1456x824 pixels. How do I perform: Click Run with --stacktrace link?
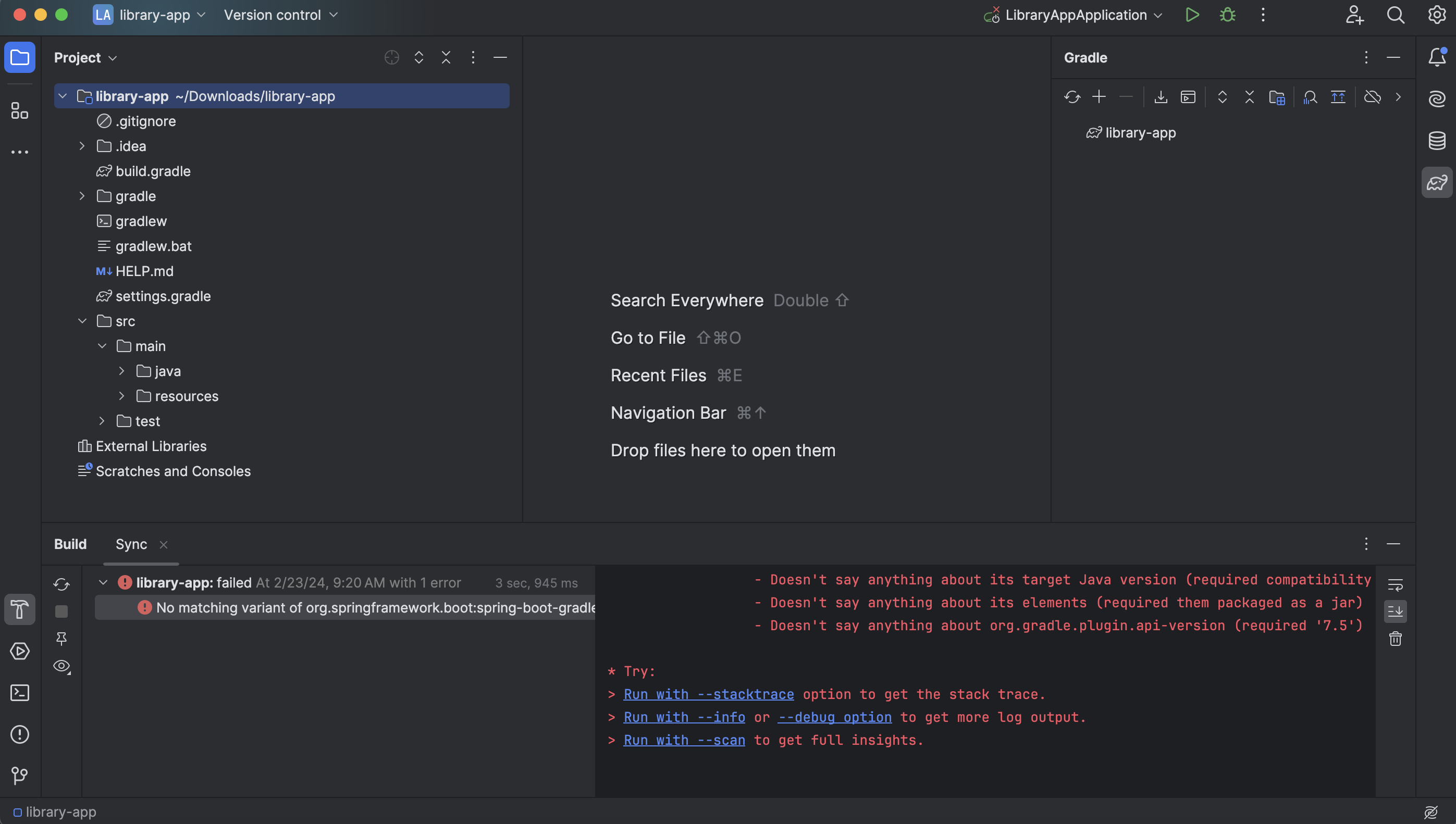click(709, 694)
